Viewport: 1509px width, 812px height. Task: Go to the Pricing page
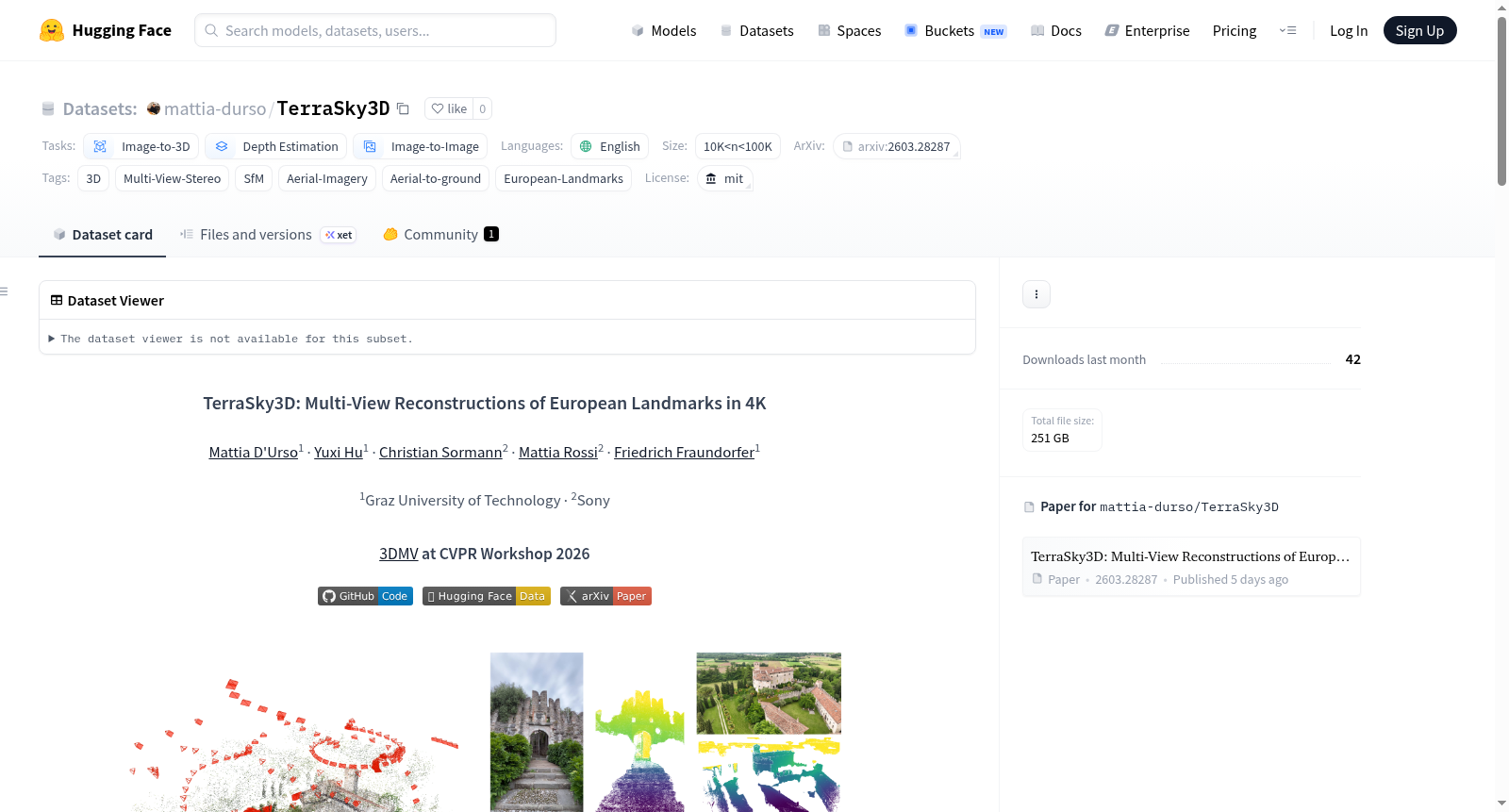(x=1235, y=30)
